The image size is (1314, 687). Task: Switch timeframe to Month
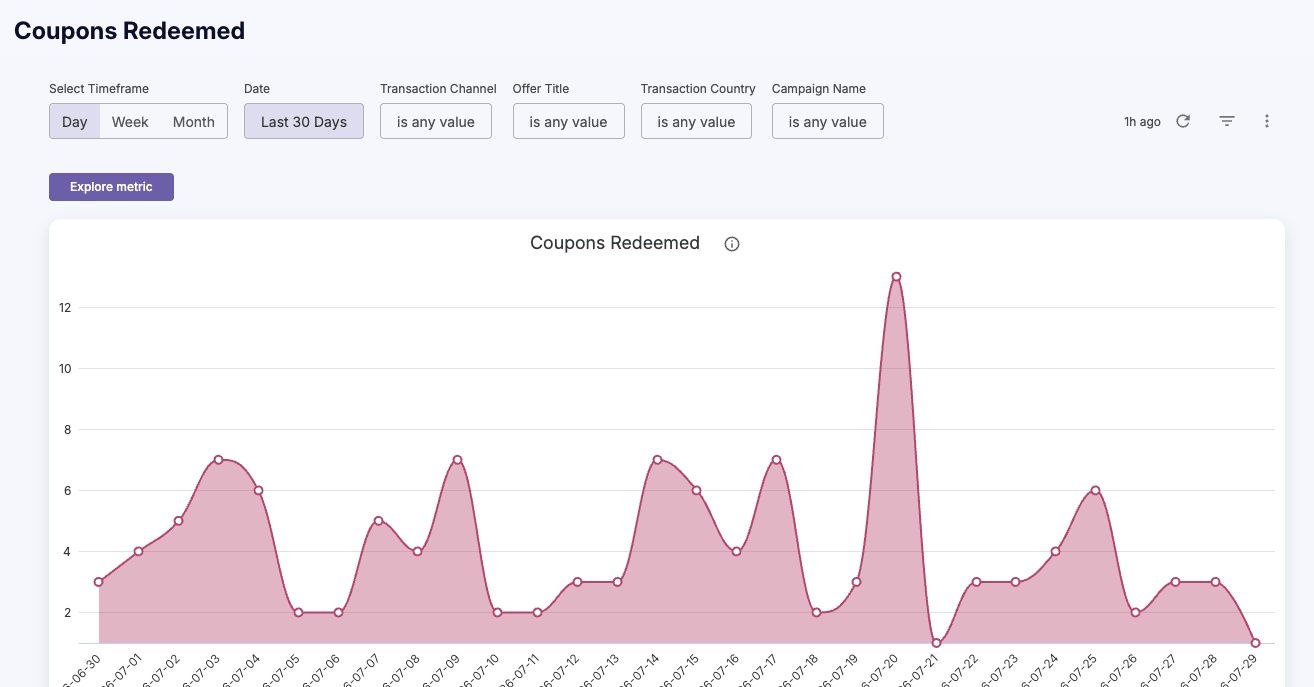(x=194, y=122)
